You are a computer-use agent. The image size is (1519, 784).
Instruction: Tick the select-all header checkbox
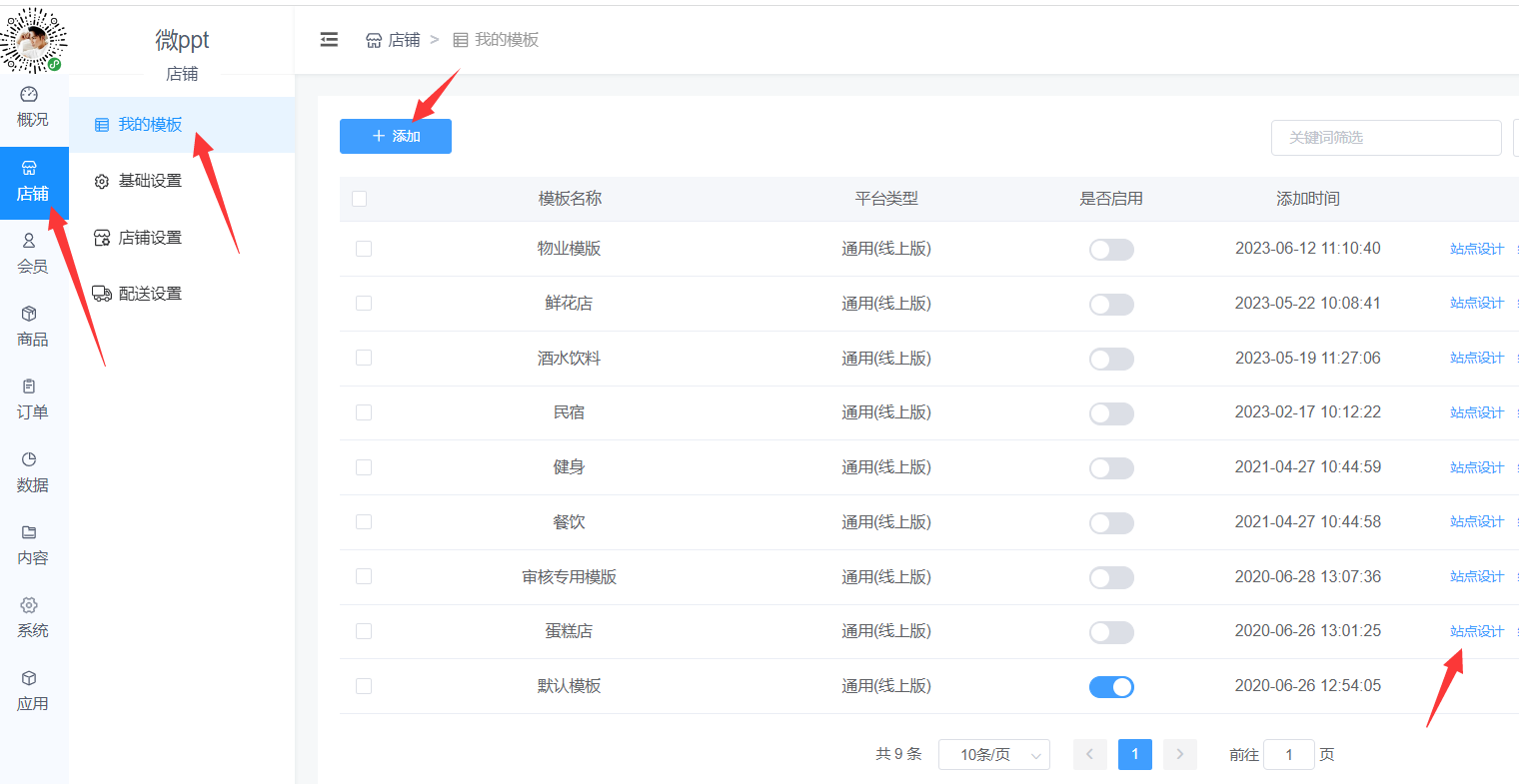pos(360,199)
